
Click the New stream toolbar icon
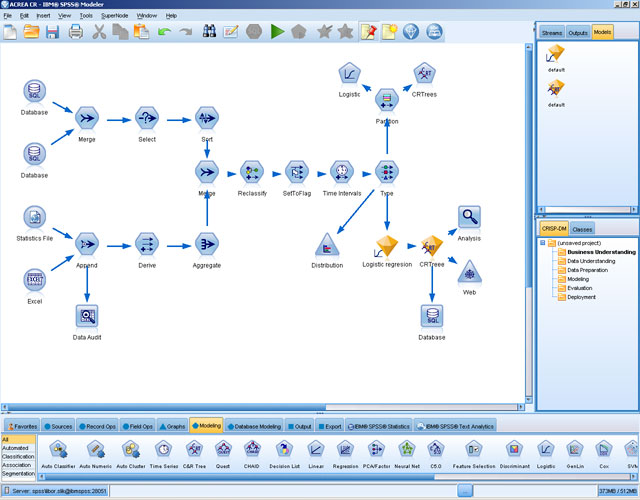click(10, 32)
